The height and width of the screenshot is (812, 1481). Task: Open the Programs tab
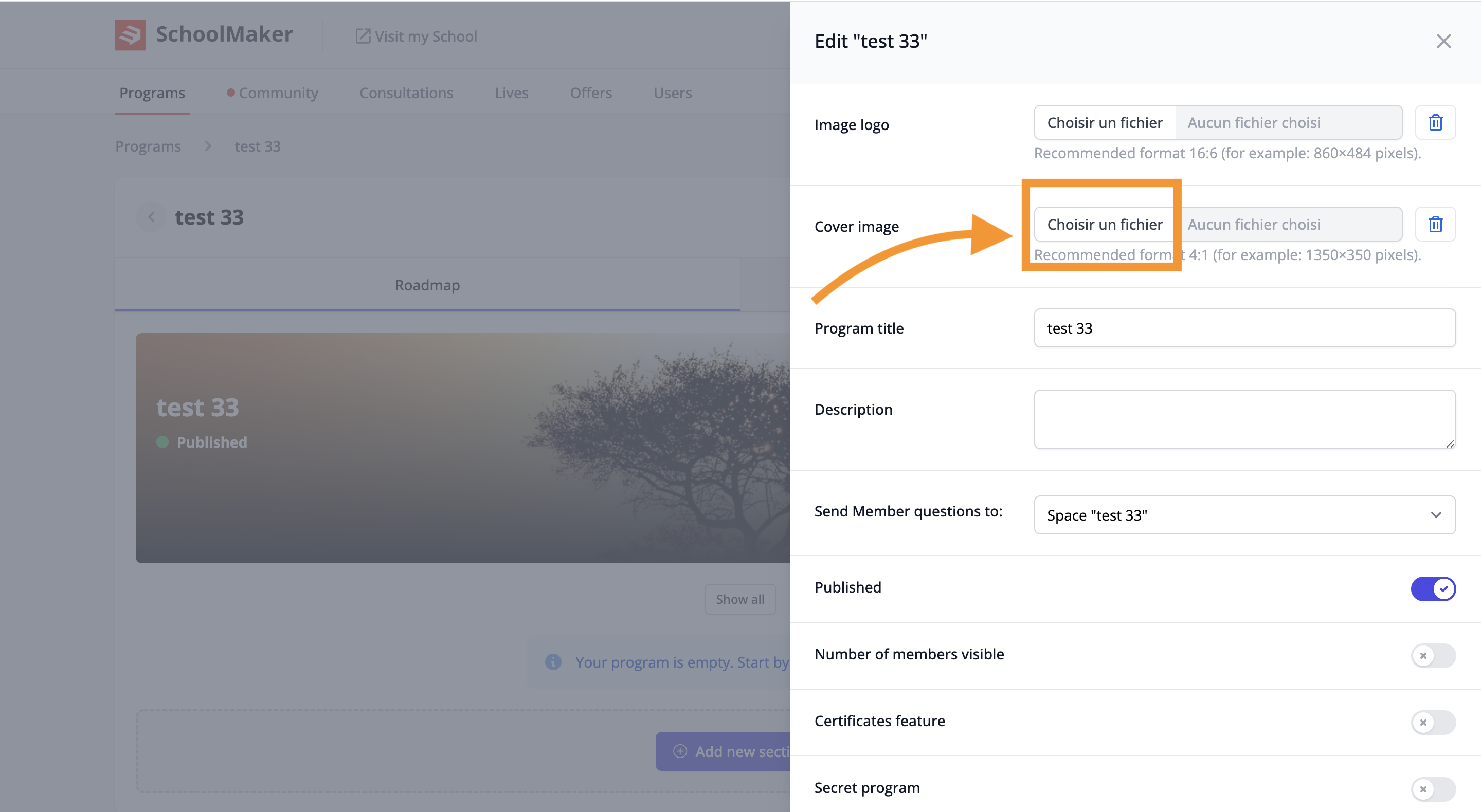pos(152,93)
